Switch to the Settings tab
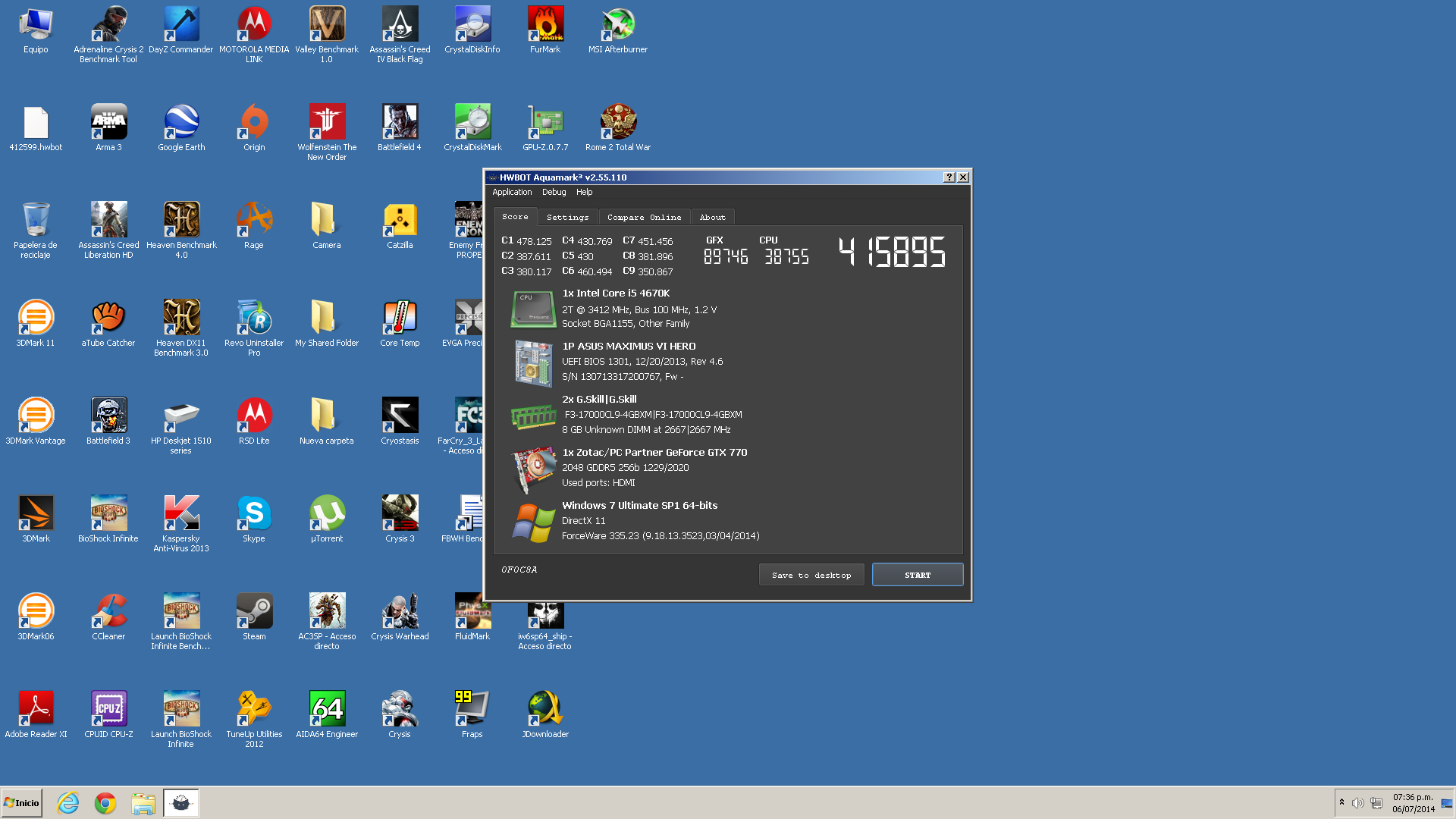The width and height of the screenshot is (1456, 819). tap(568, 218)
